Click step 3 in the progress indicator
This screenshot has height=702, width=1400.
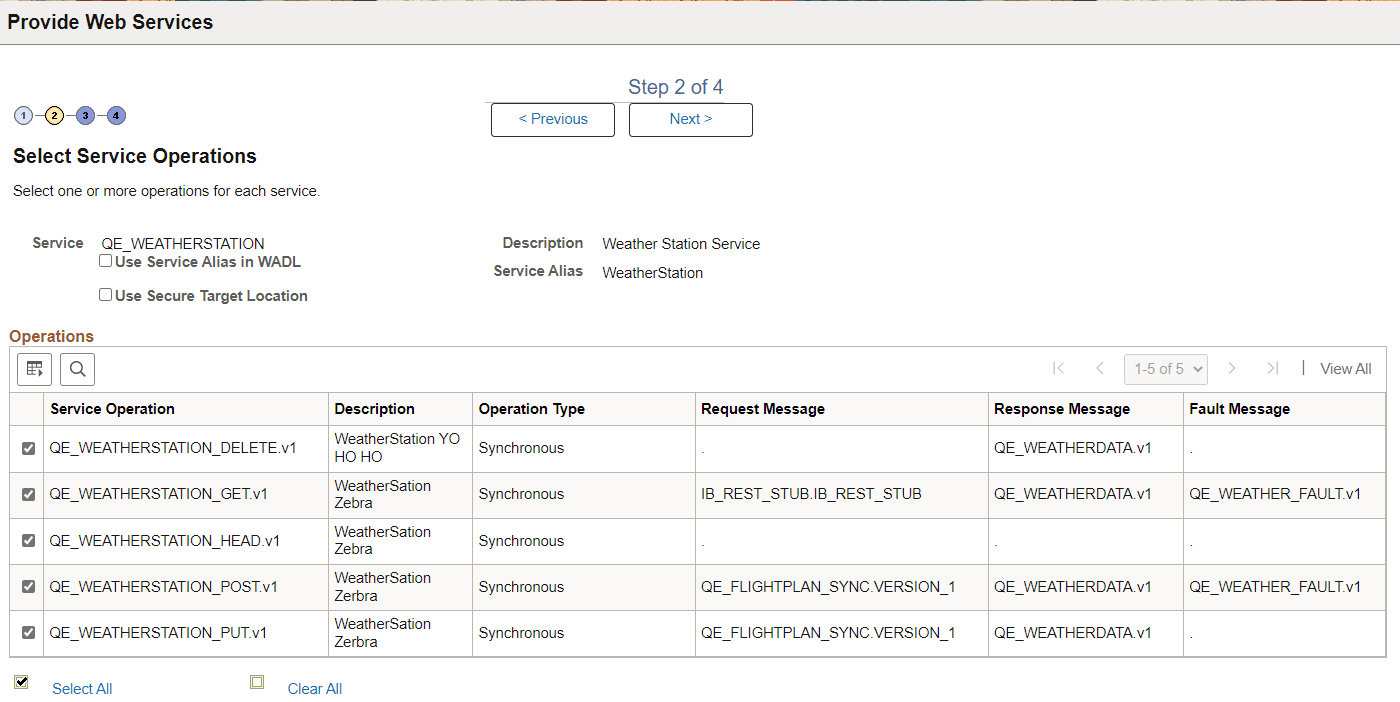(85, 115)
